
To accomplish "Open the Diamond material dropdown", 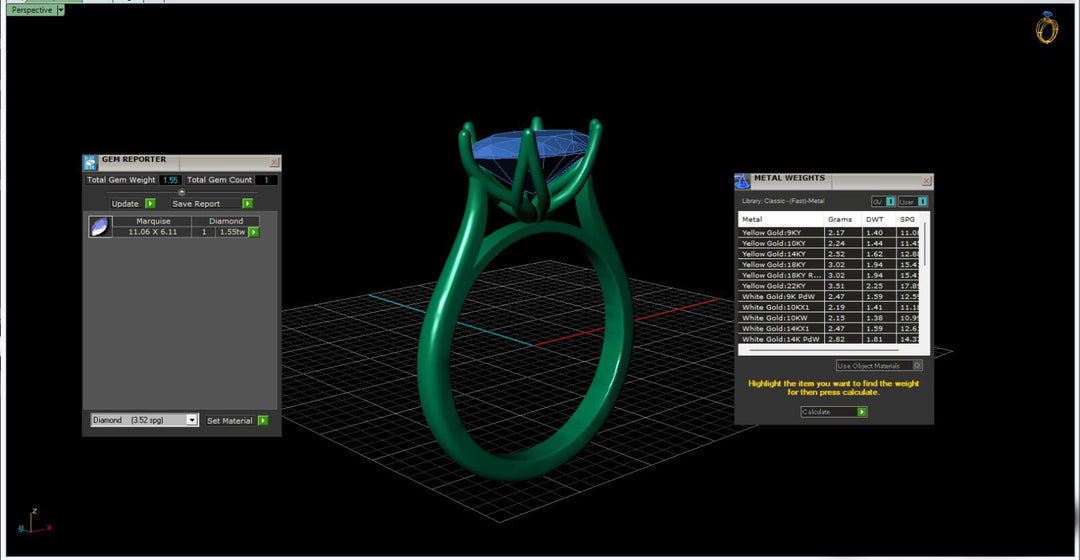I will pos(192,421).
